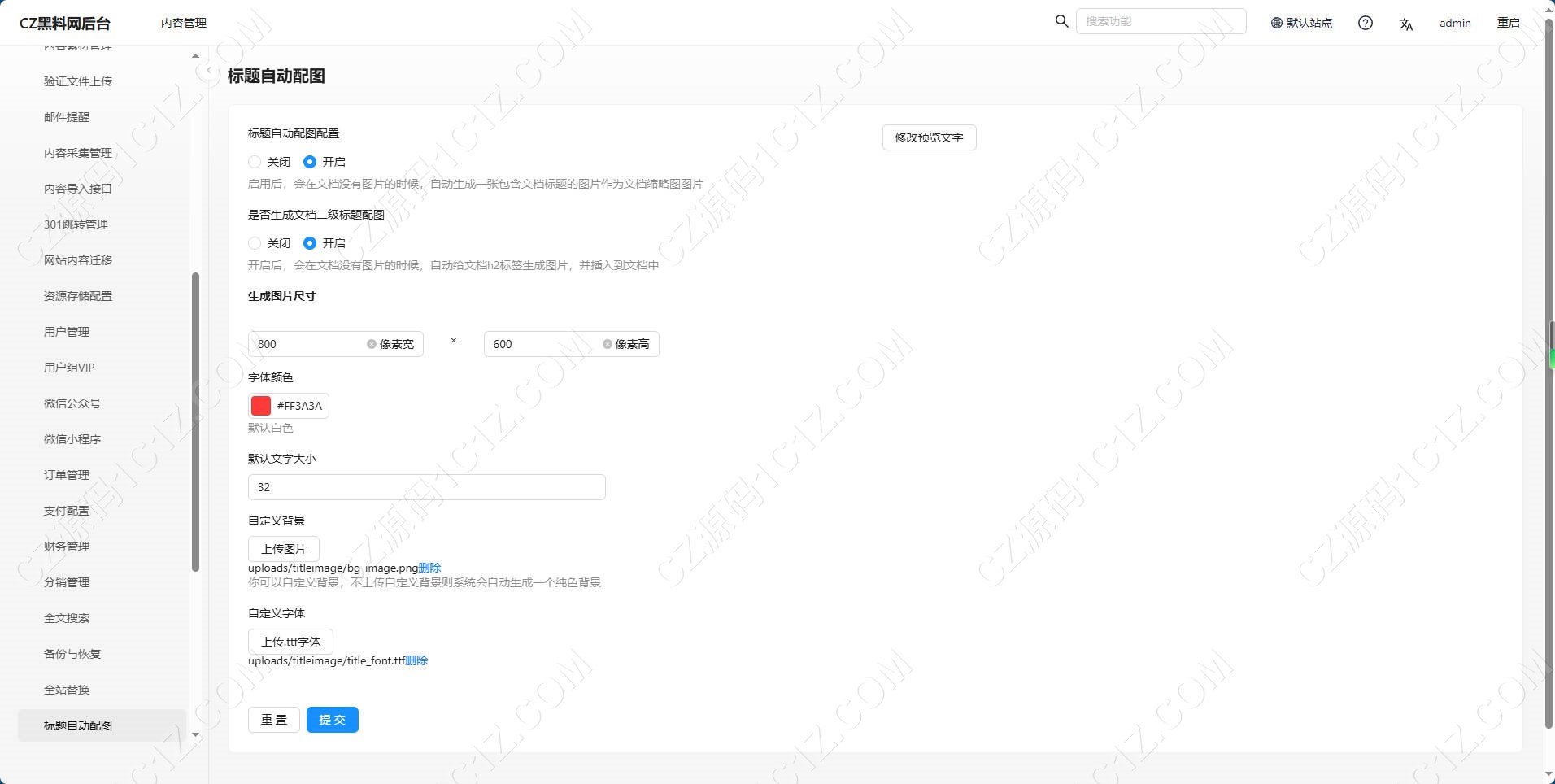Click the search magnifier icon
1555x784 pixels.
tap(1061, 21)
